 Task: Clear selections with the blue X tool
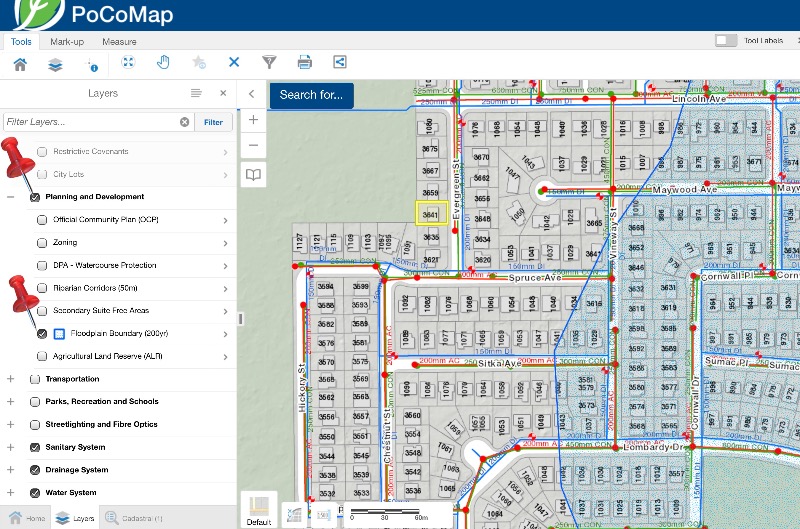pos(234,62)
